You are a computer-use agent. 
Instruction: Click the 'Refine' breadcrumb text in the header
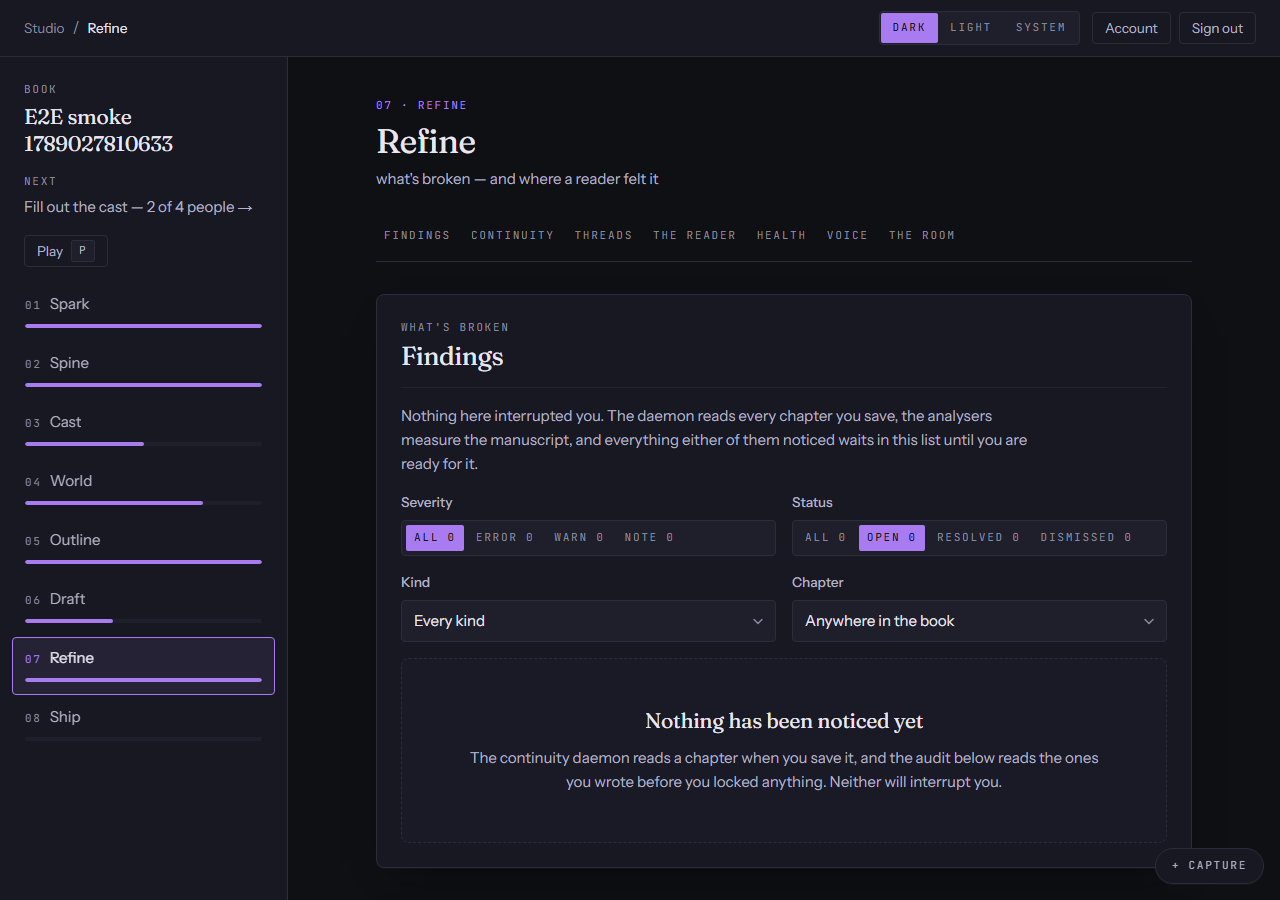coord(107,28)
